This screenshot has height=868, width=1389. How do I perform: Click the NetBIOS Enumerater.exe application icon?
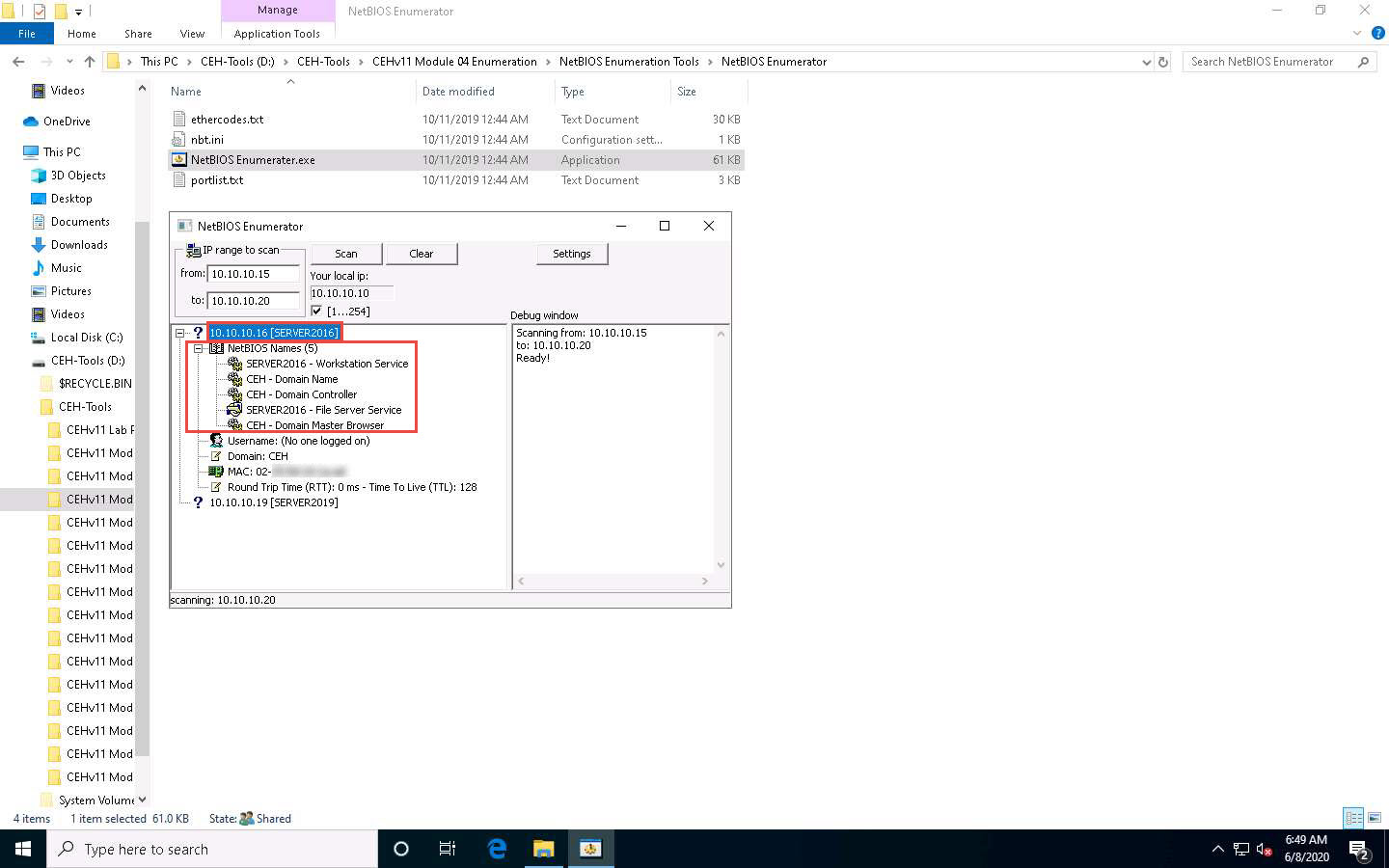pos(178,160)
